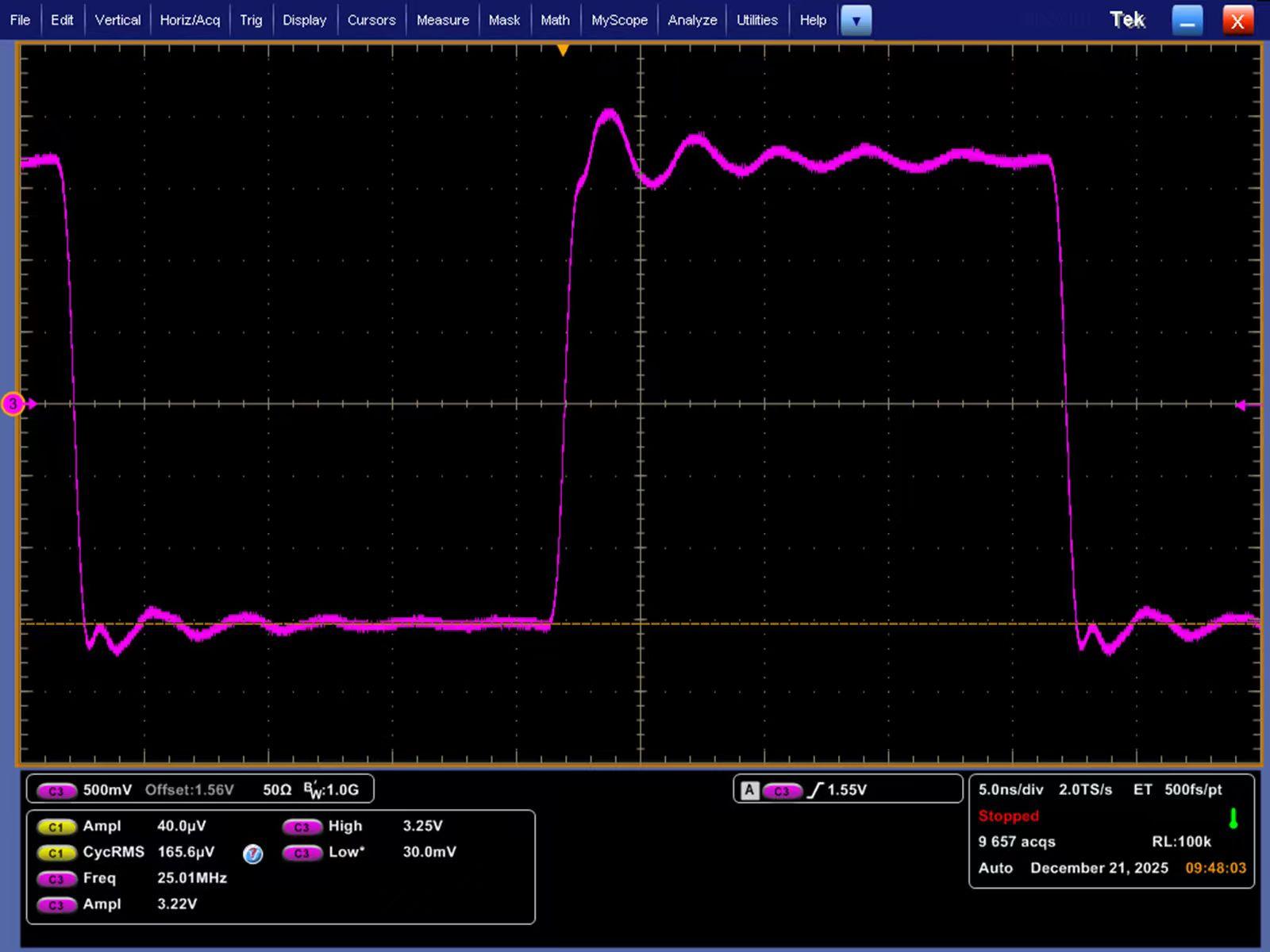The width and height of the screenshot is (1270, 952).
Task: Click the question mark measurement warning icon
Action: [252, 854]
